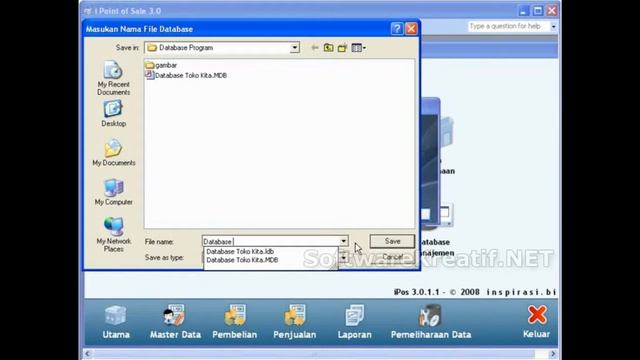This screenshot has height=360, width=640.
Task: Click Keluar to exit the program
Action: coord(536,322)
